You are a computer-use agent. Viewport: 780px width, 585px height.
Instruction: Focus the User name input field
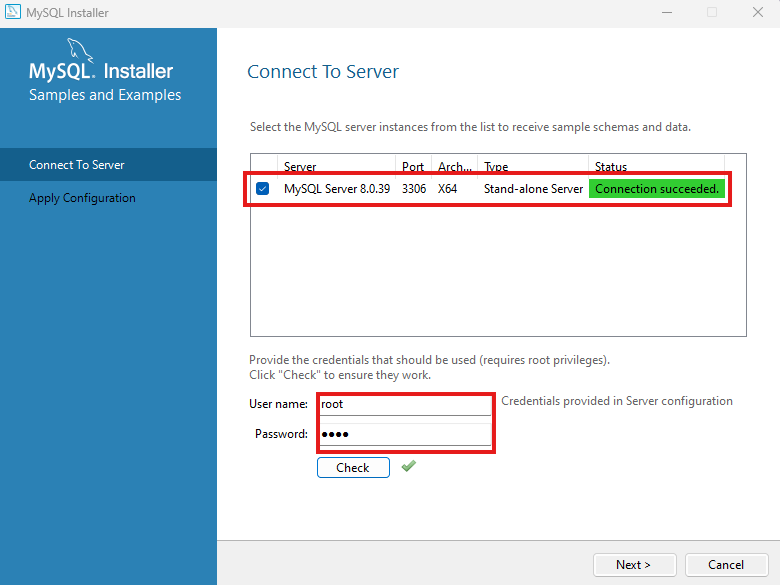click(x=405, y=405)
